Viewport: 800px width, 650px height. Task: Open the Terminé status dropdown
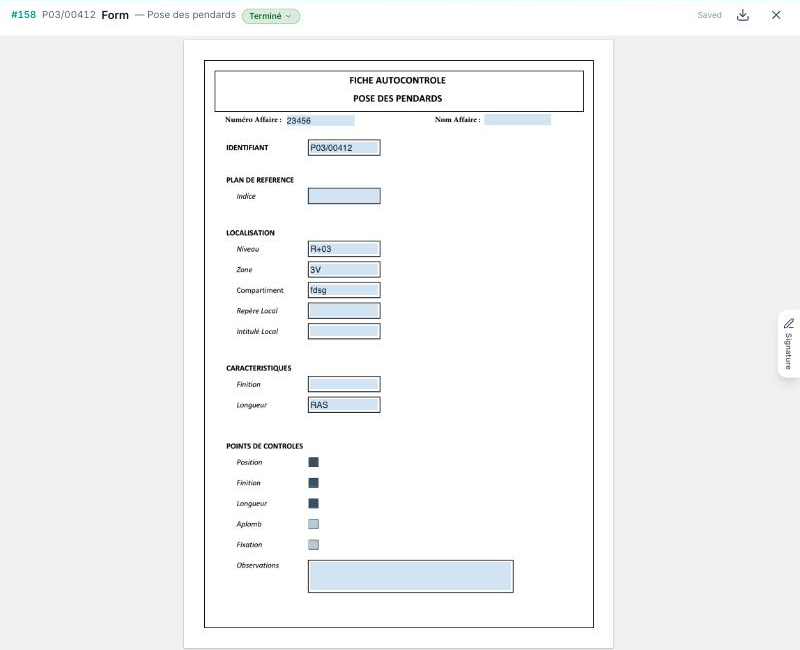tap(270, 16)
